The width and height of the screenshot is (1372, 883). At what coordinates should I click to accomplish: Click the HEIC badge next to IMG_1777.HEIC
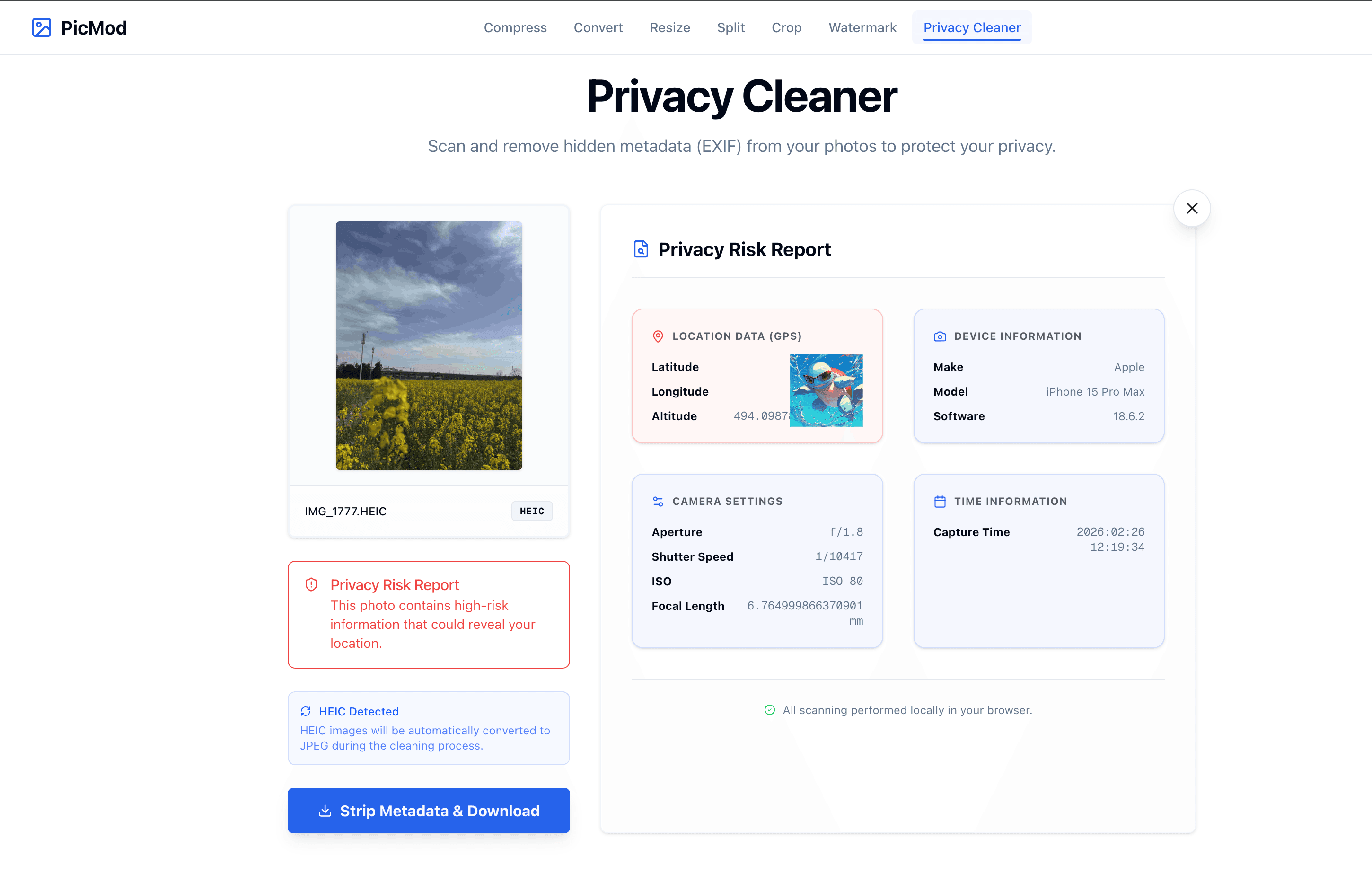pyautogui.click(x=531, y=511)
